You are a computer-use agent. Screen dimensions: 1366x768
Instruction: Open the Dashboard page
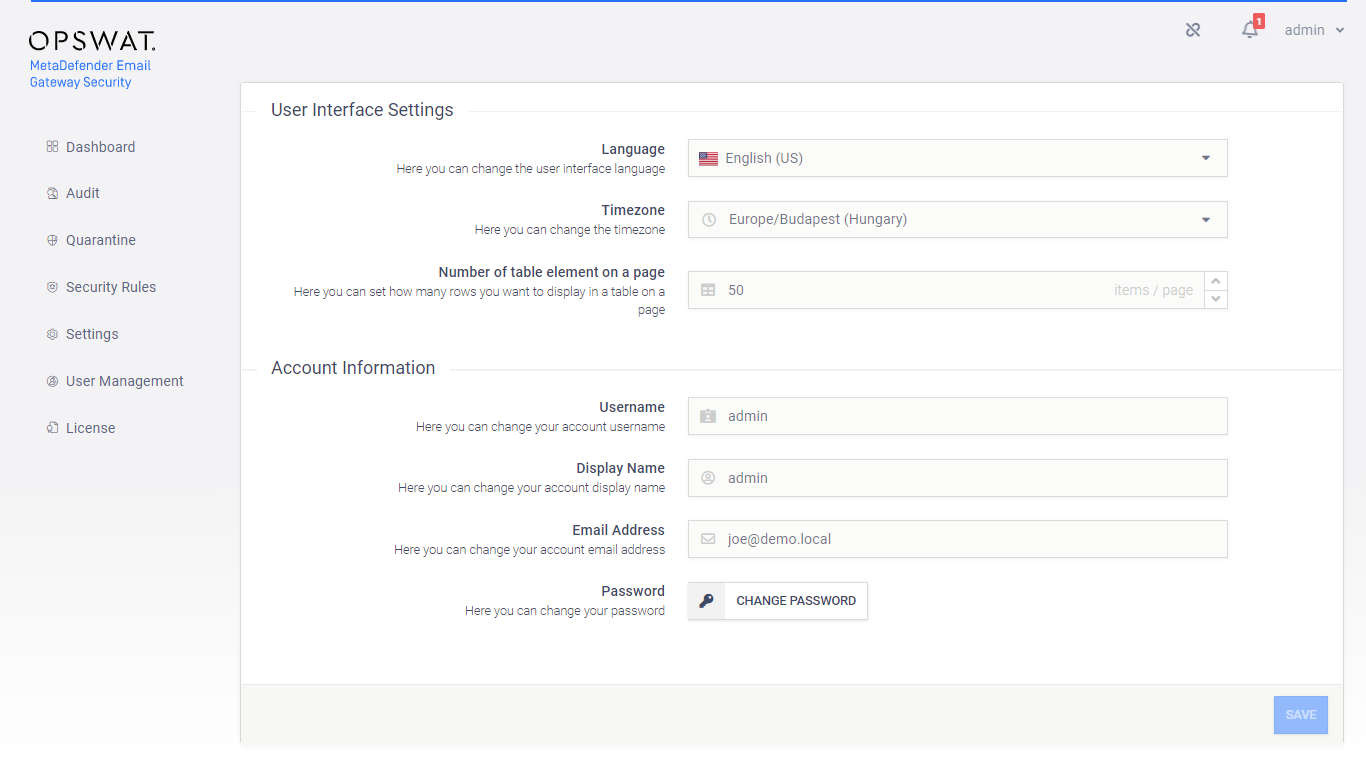[100, 147]
